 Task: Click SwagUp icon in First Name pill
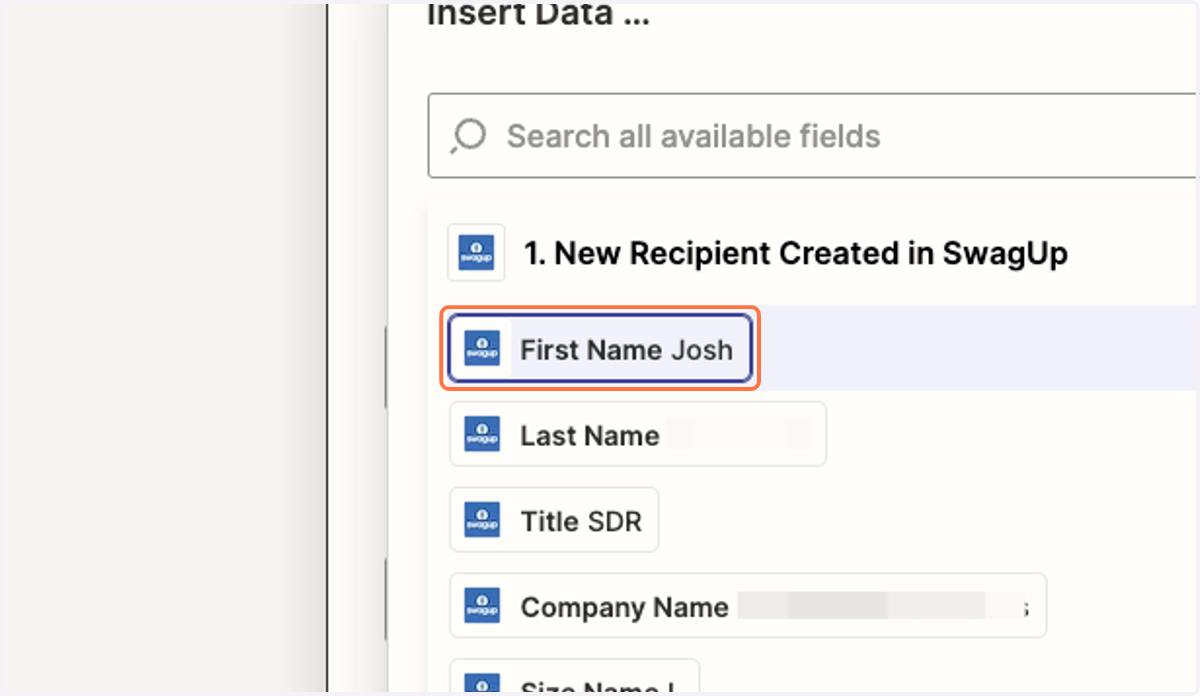[x=482, y=349]
